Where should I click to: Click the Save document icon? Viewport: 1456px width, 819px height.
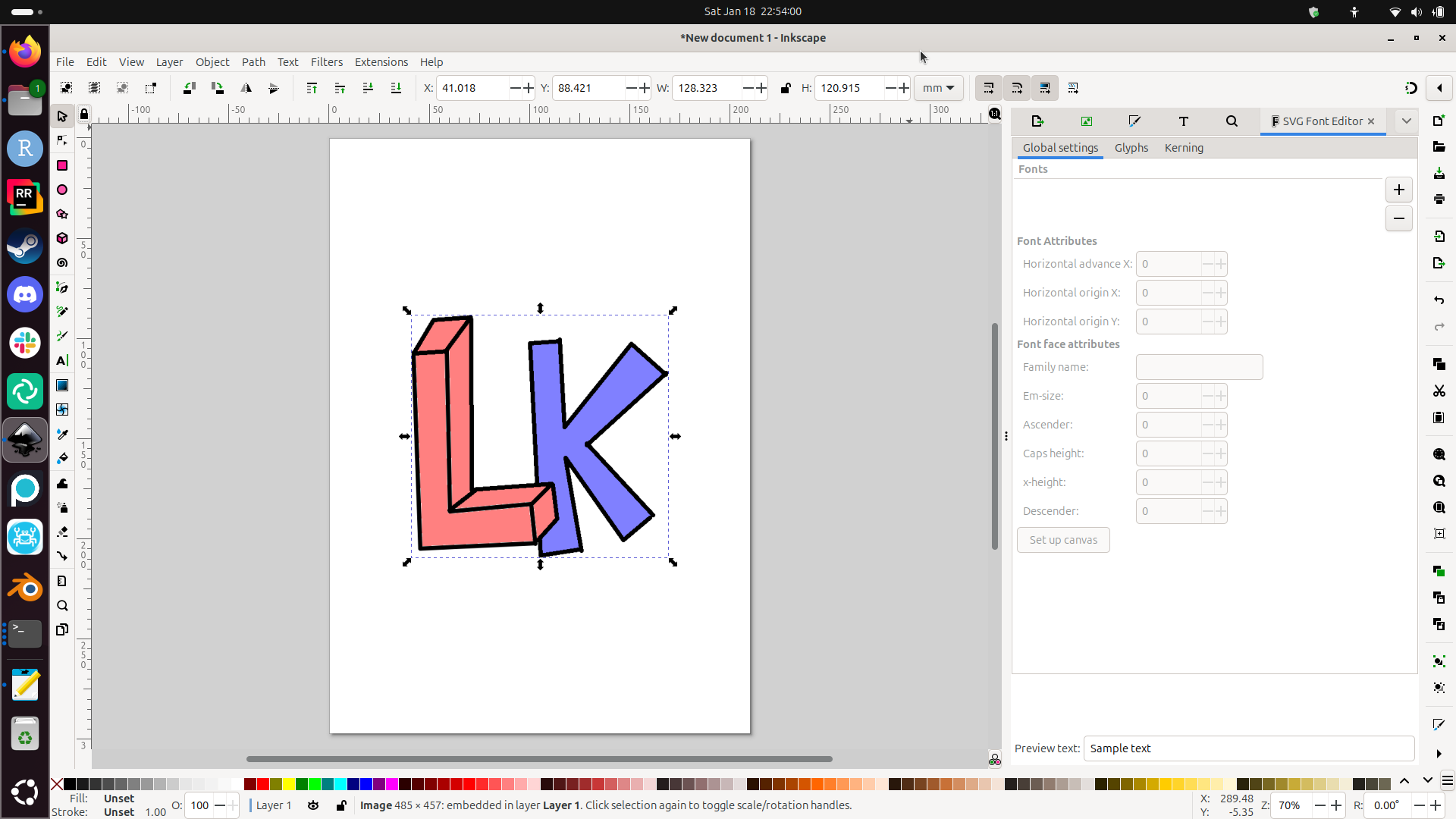[1439, 174]
